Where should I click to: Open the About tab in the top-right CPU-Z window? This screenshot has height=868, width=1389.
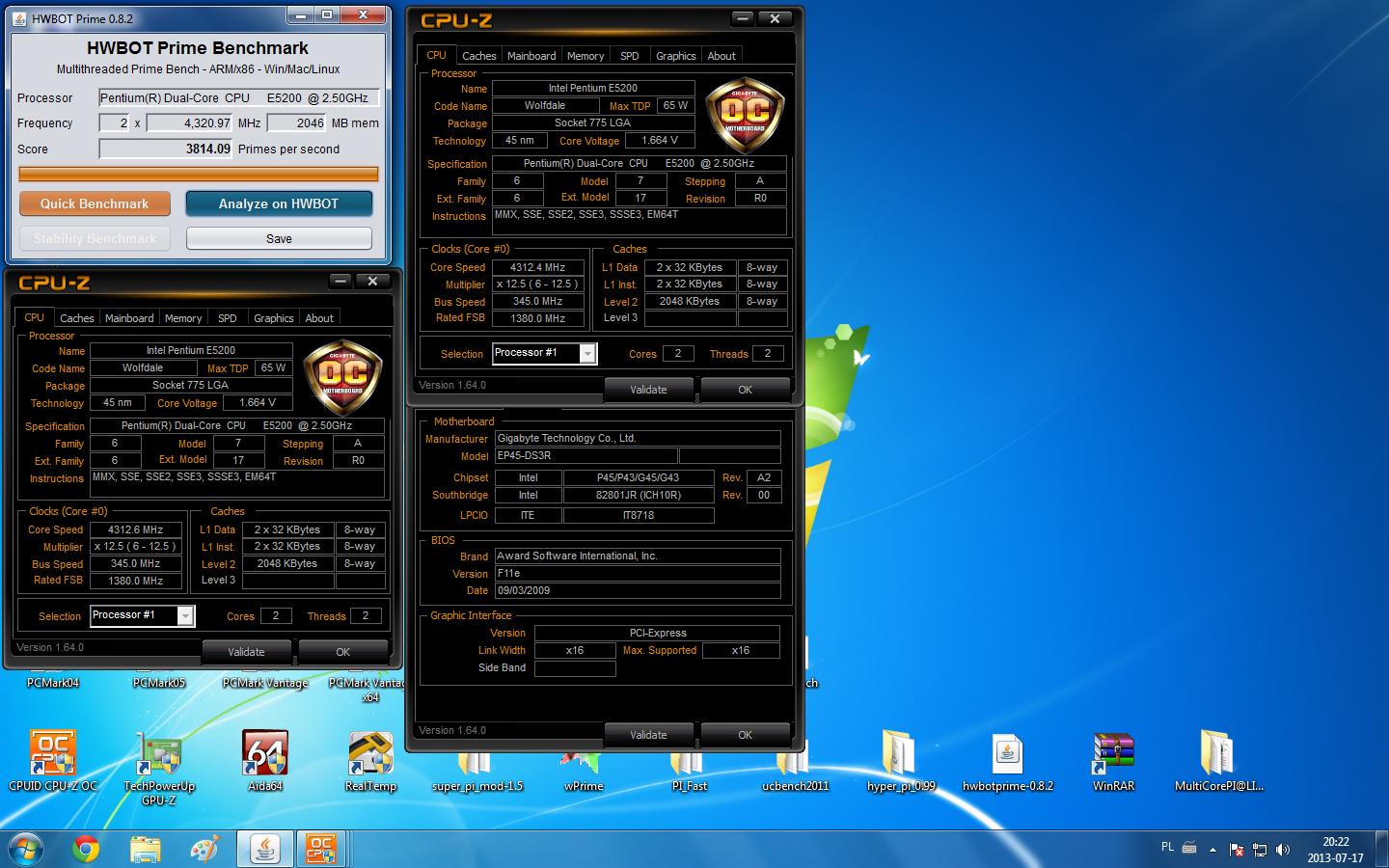(722, 56)
